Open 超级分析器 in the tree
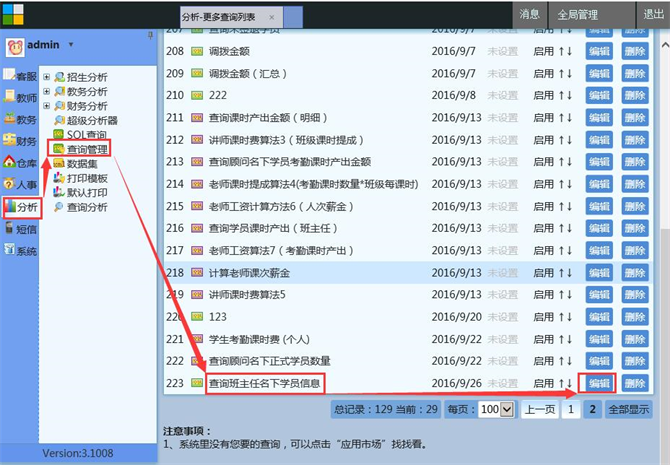This screenshot has height=465, width=670. [x=85, y=121]
